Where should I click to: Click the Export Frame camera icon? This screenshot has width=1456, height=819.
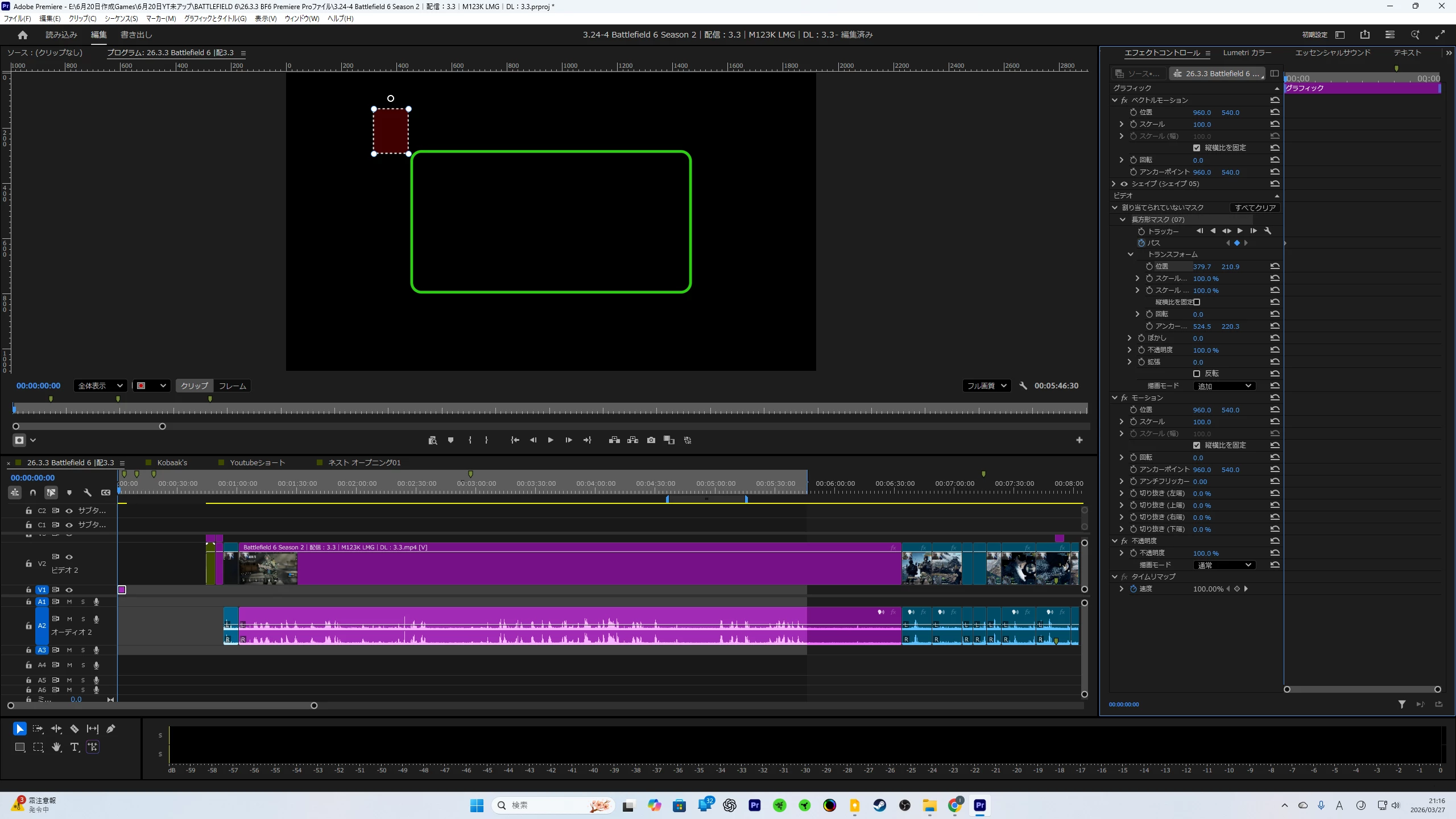[x=651, y=440]
